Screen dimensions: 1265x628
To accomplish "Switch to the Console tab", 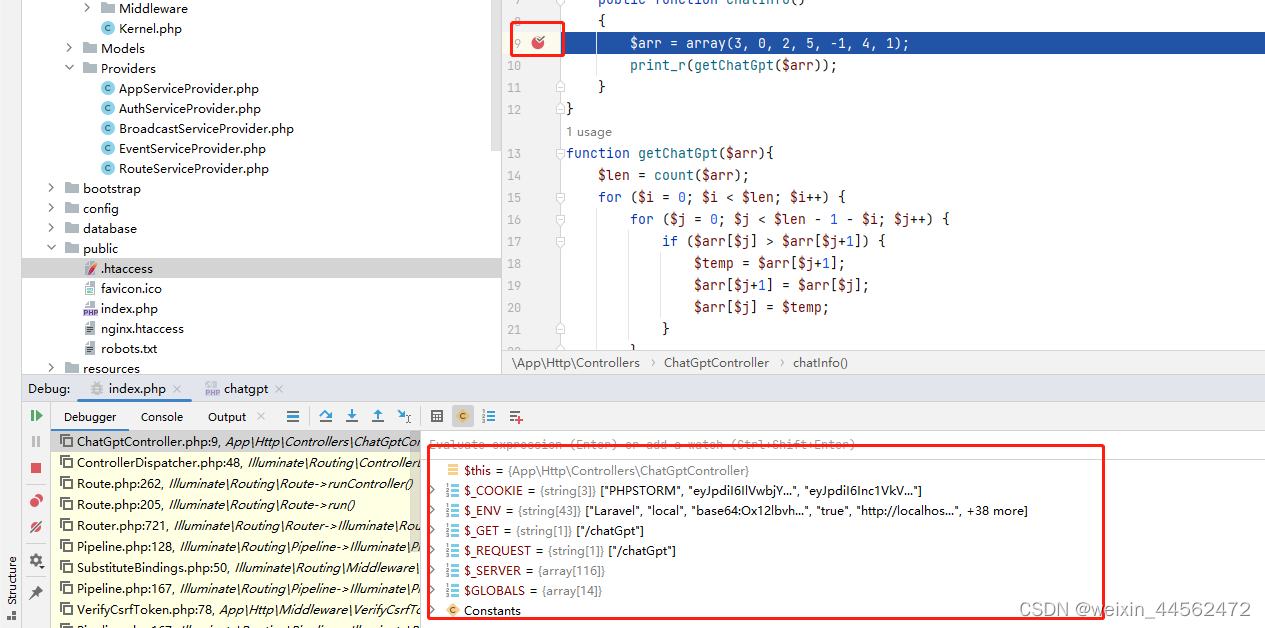I will (x=161, y=417).
